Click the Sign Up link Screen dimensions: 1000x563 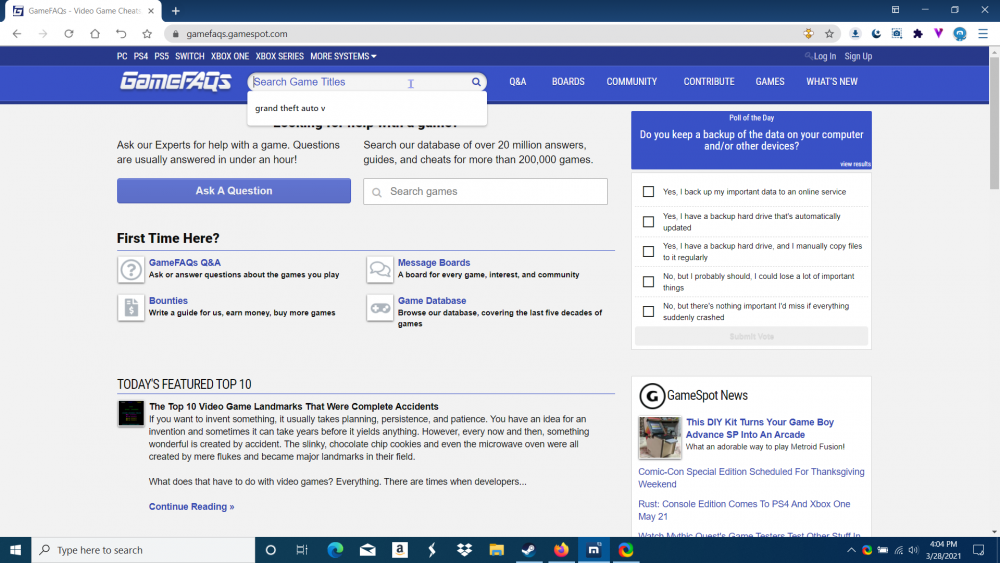(x=858, y=56)
